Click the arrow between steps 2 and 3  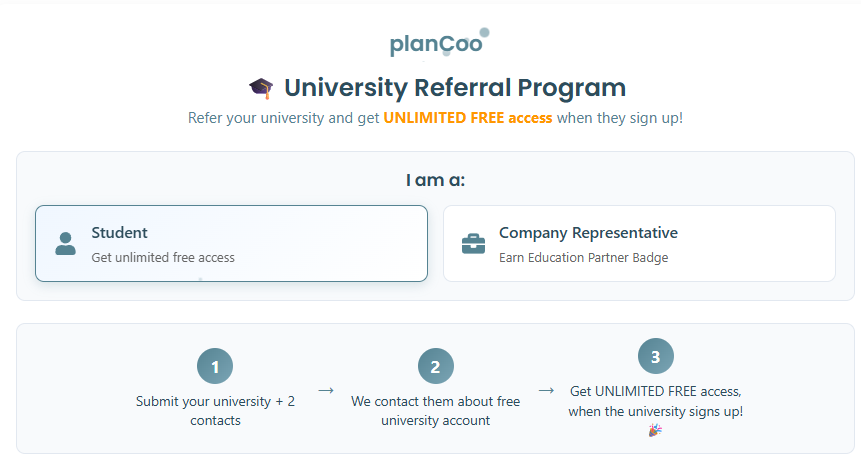click(546, 390)
